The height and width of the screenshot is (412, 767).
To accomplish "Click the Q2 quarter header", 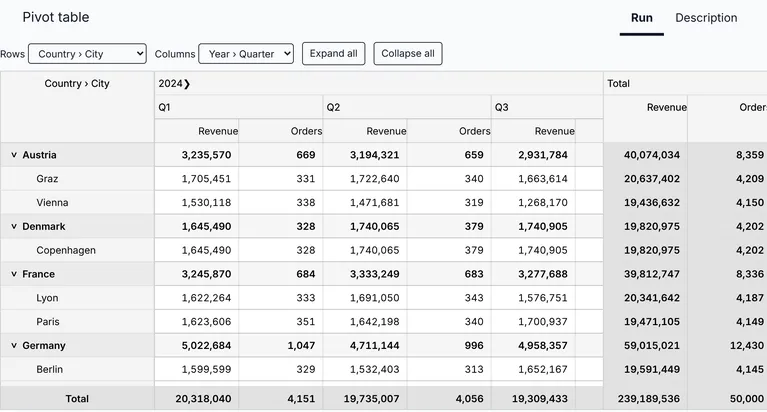I will 407,107.
